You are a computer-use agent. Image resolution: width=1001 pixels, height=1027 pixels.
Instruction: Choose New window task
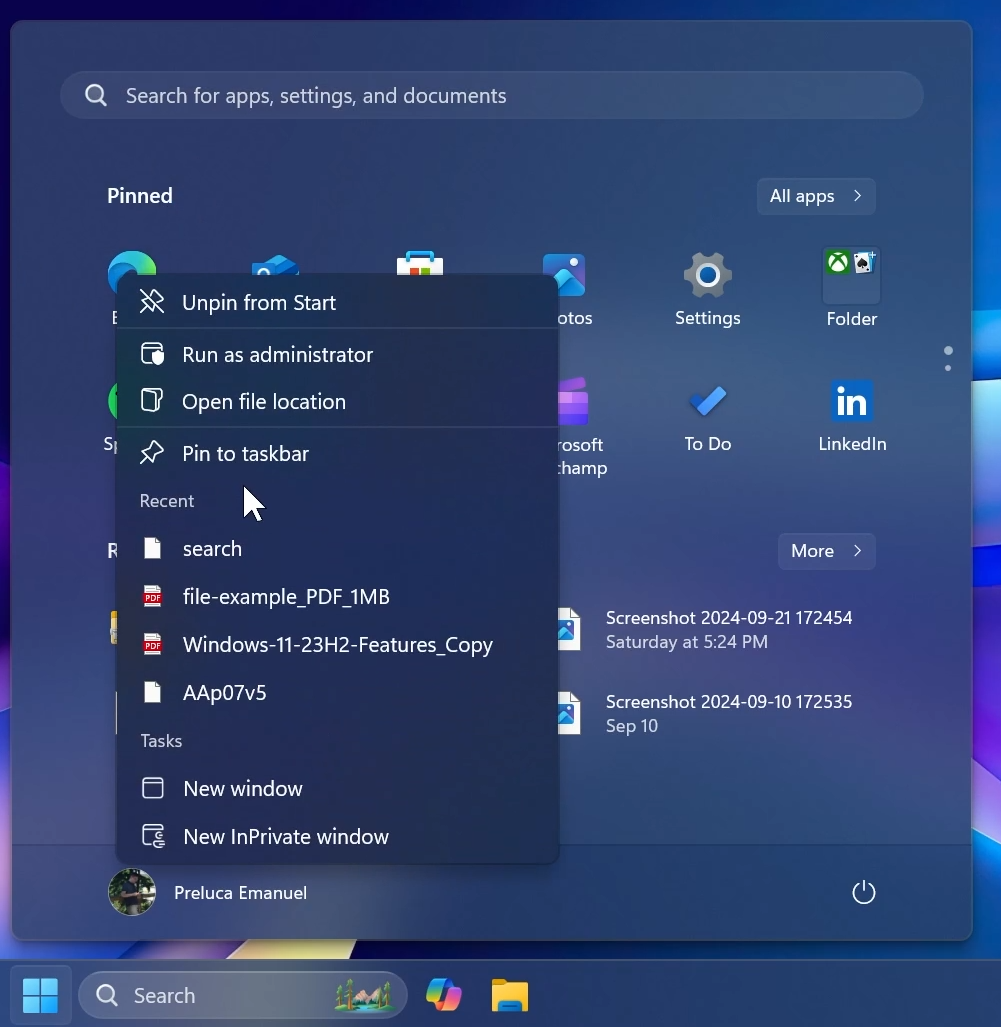pyautogui.click(x=337, y=788)
